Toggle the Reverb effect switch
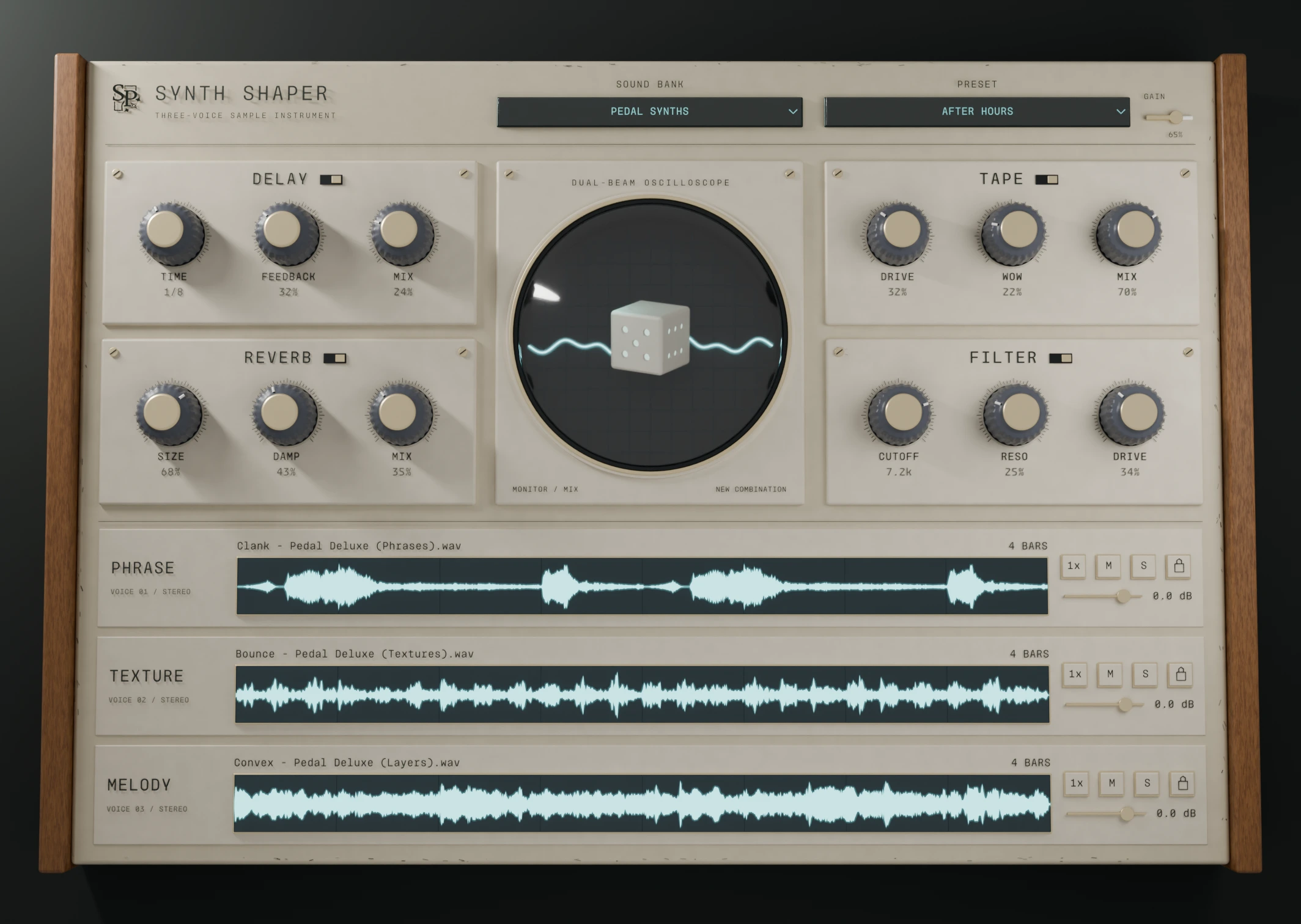 [335, 358]
